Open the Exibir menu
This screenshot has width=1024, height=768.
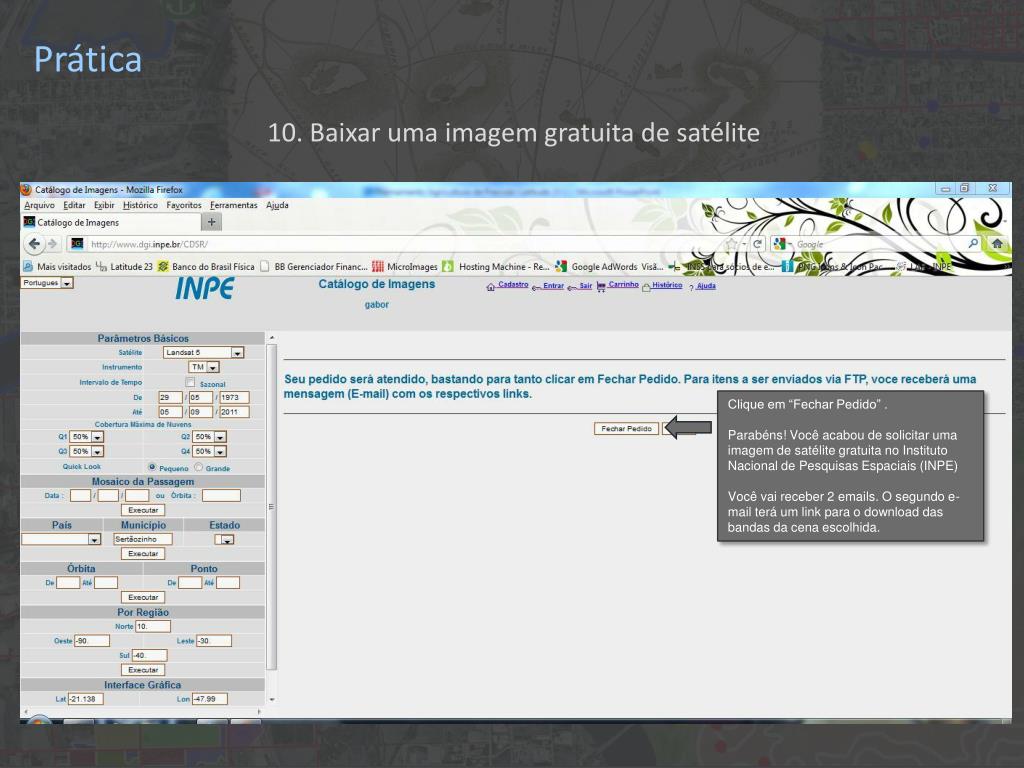click(104, 205)
